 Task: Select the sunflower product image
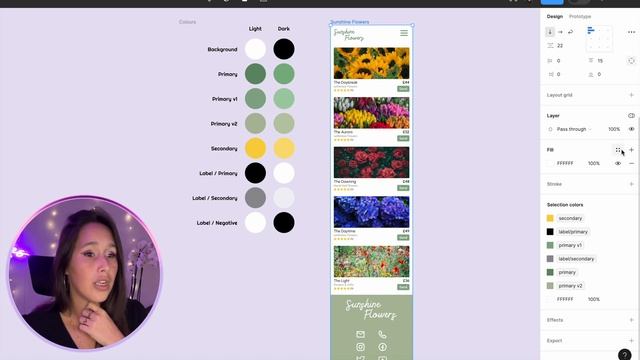[371, 63]
